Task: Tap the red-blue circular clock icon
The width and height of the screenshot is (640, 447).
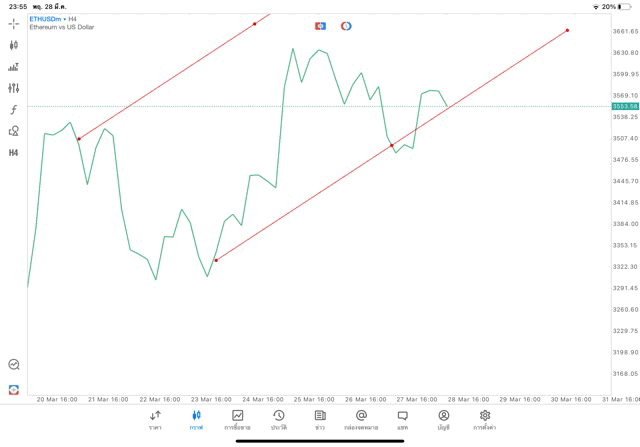Action: [x=346, y=25]
